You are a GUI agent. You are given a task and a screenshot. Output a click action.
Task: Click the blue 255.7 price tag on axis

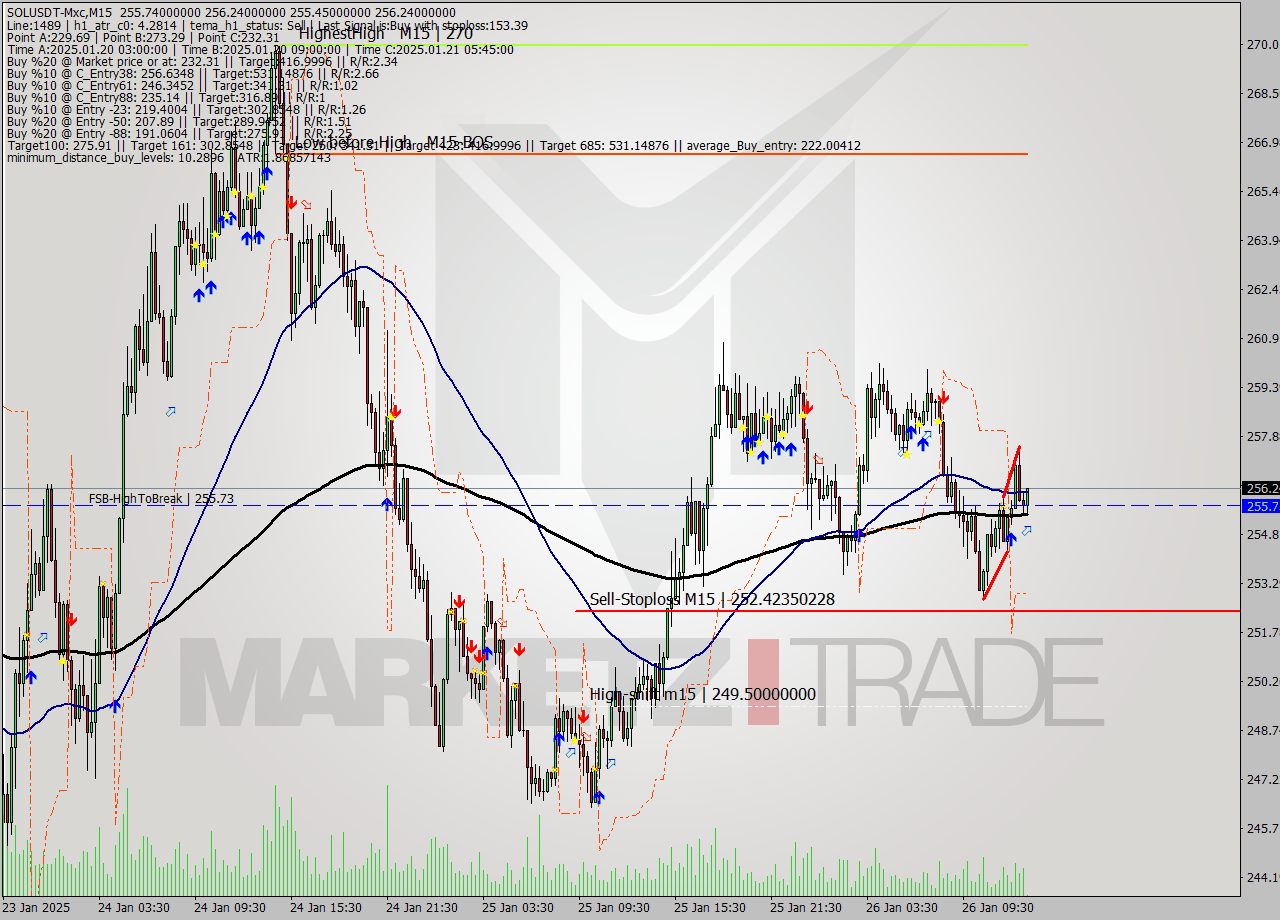pos(1260,506)
